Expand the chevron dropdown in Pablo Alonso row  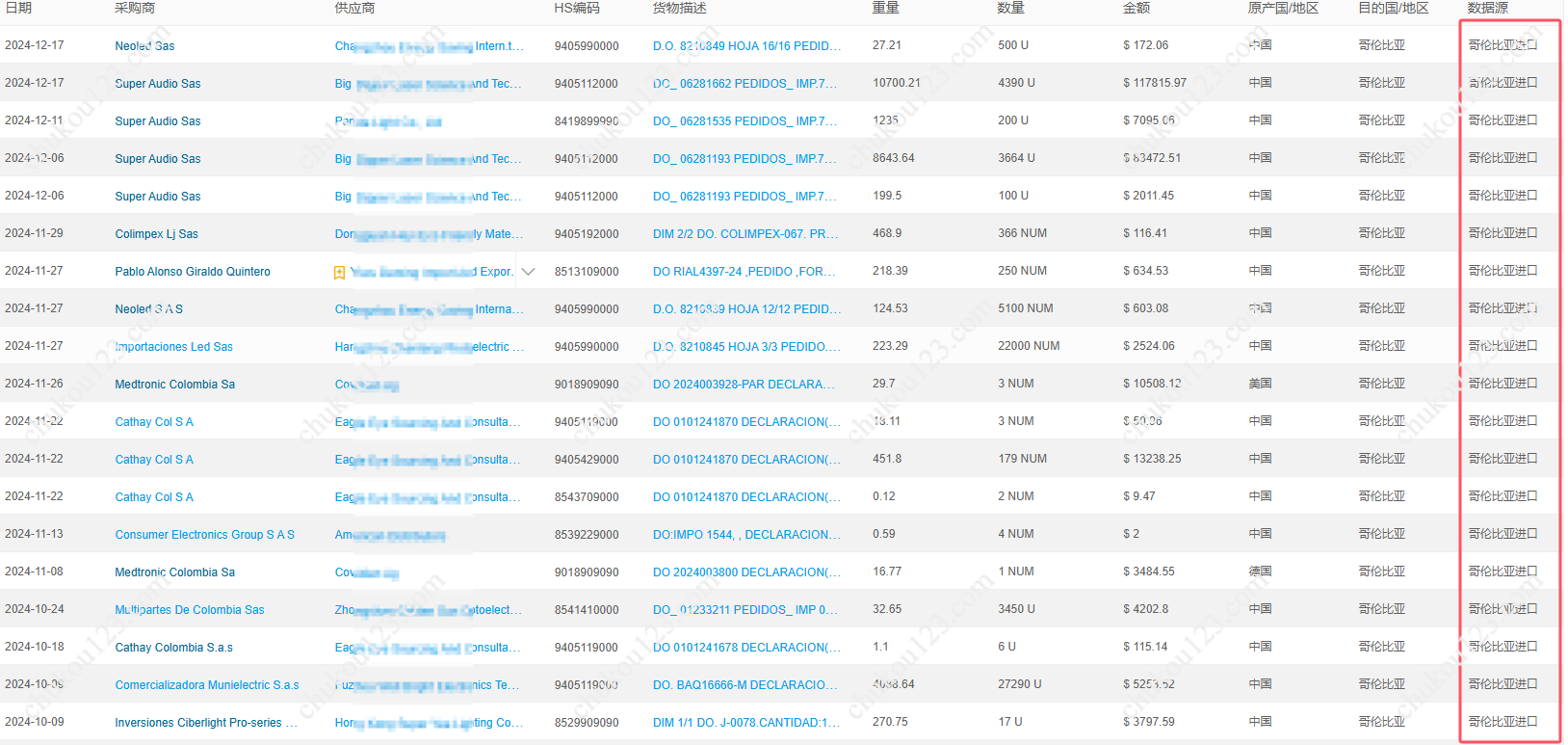click(528, 272)
